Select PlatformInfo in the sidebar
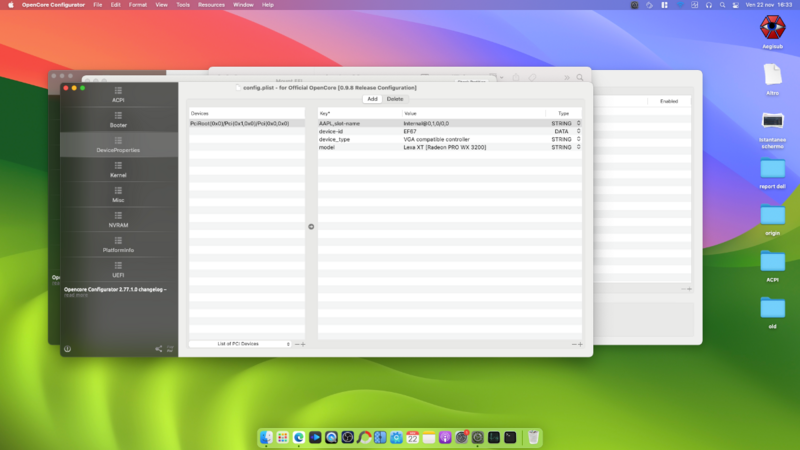The width and height of the screenshot is (800, 450). pyautogui.click(x=118, y=245)
